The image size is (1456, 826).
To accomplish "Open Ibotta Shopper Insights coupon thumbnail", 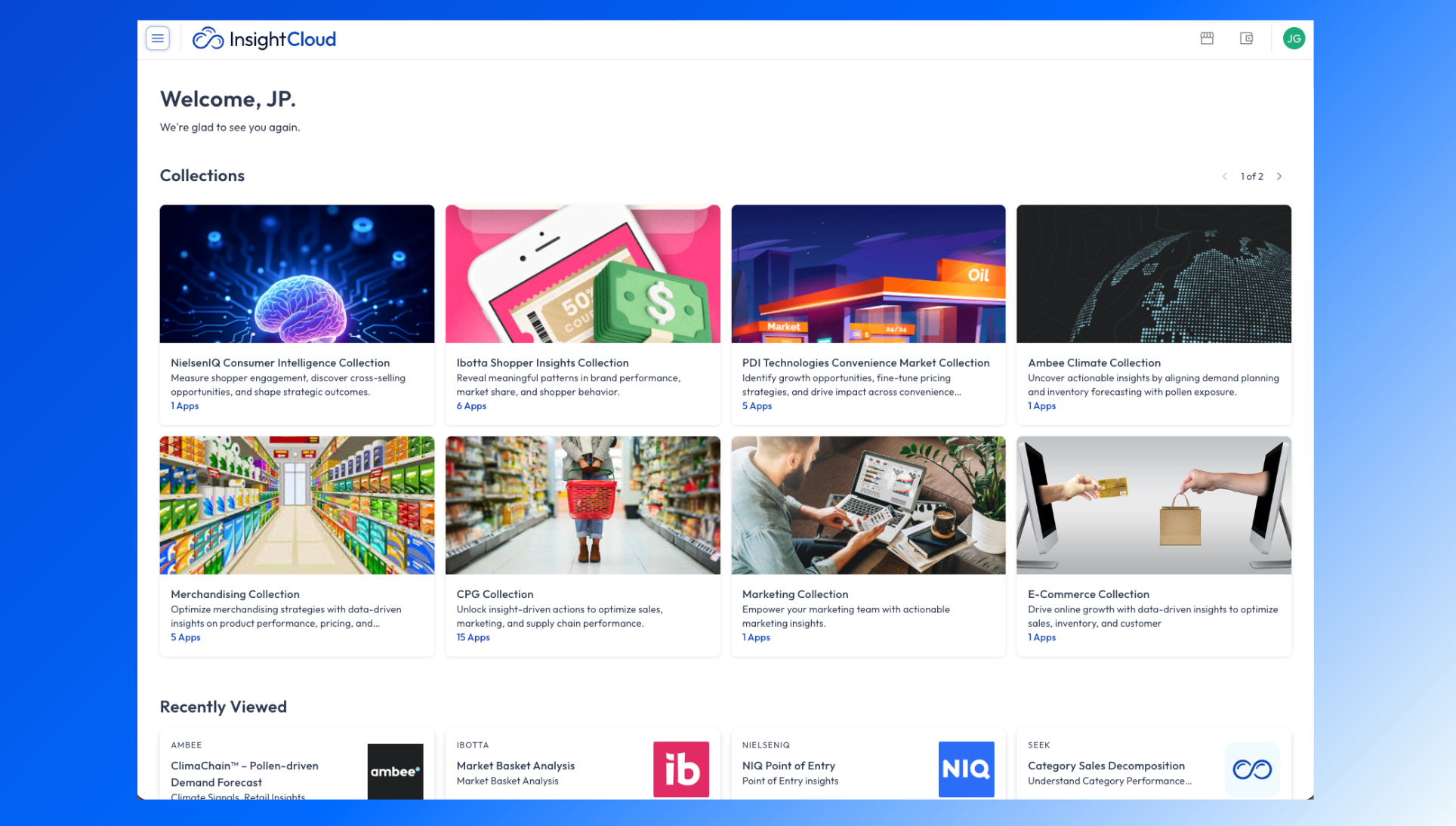I will 583,274.
